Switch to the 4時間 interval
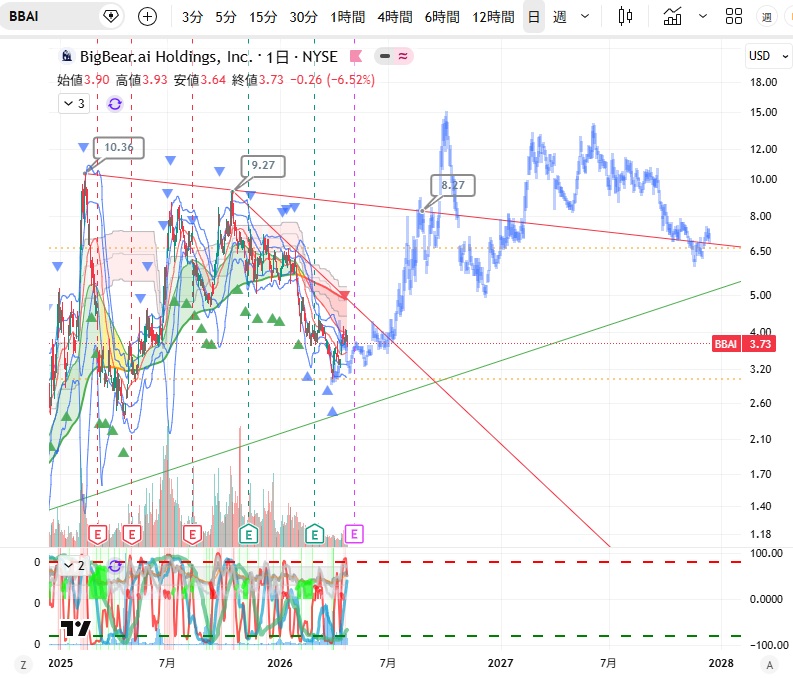The height and width of the screenshot is (678, 793). pyautogui.click(x=394, y=17)
